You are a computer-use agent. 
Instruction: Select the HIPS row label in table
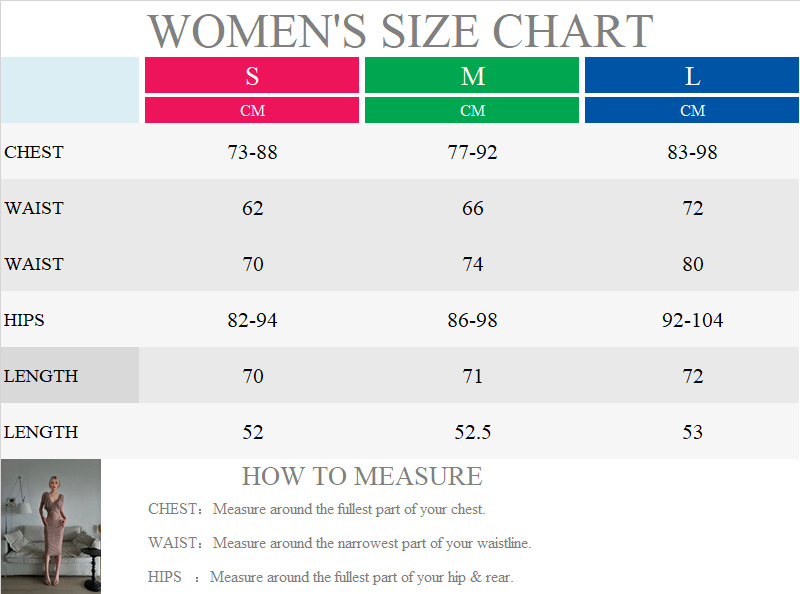click(25, 320)
